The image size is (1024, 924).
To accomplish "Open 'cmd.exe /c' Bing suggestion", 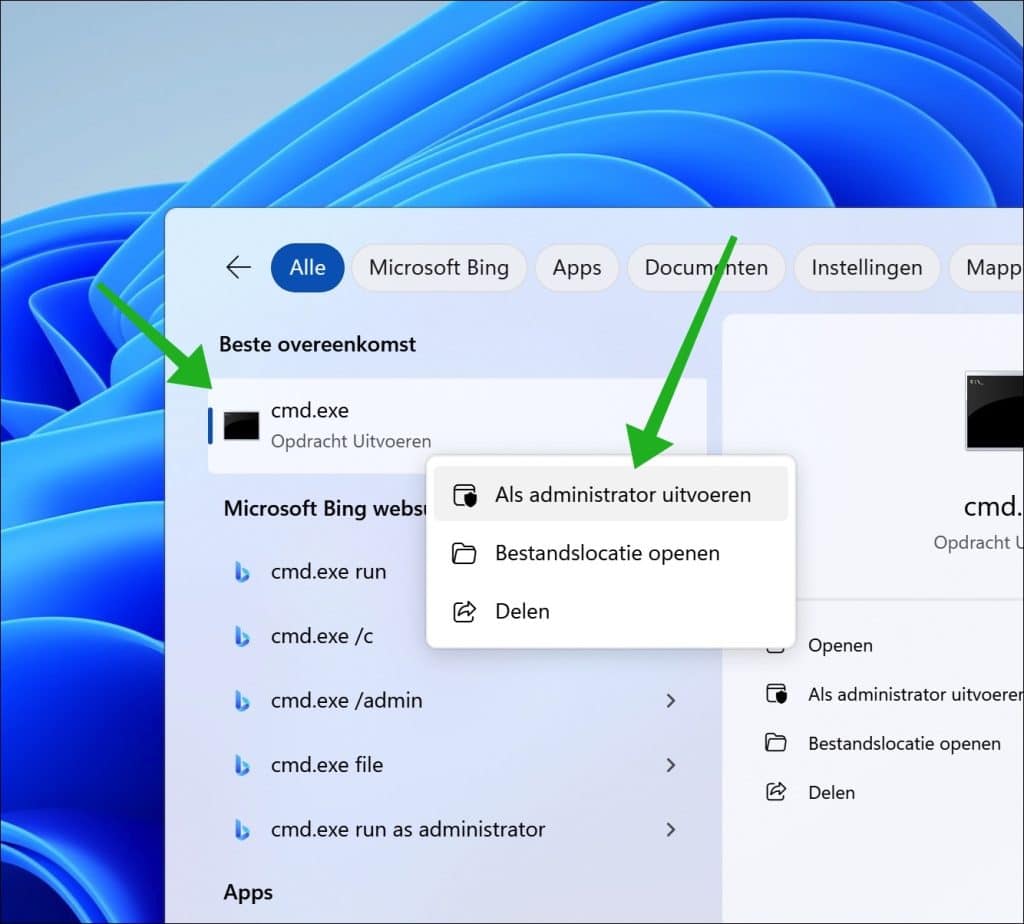I will [323, 635].
